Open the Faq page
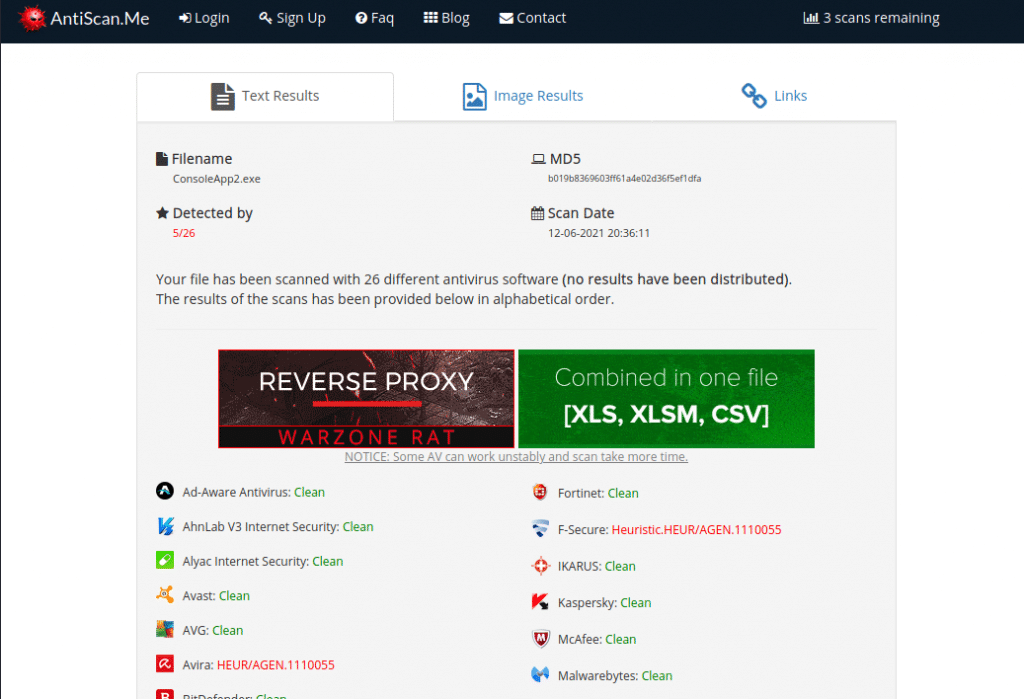Viewport: 1024px width, 699px height. (x=374, y=18)
